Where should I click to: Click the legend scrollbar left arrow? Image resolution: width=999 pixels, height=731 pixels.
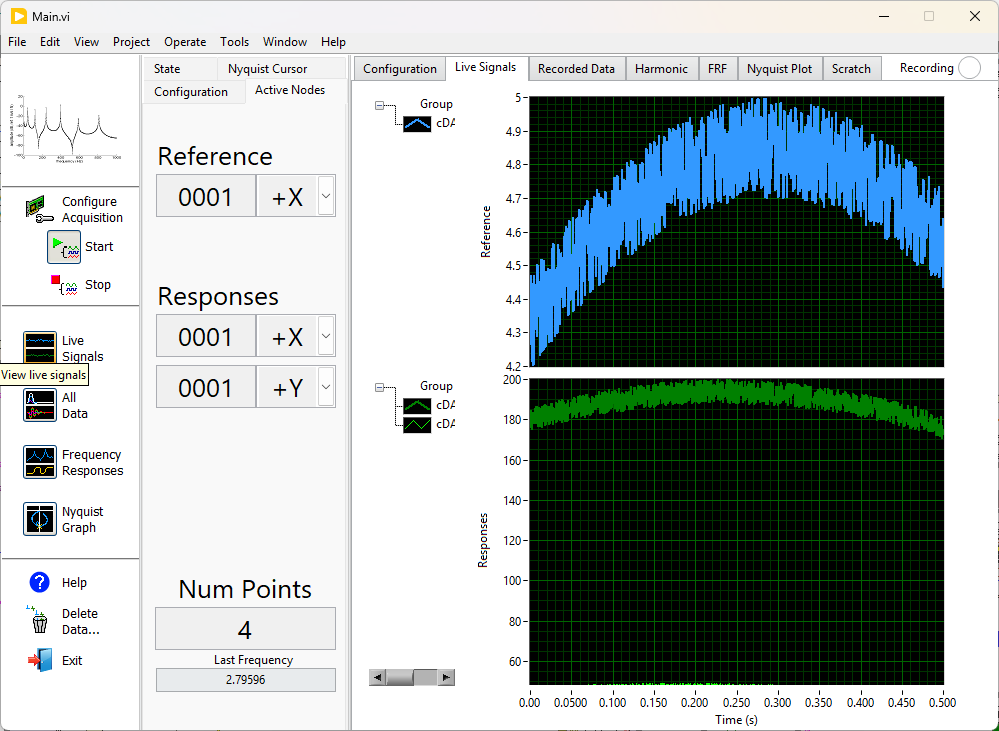[377, 677]
